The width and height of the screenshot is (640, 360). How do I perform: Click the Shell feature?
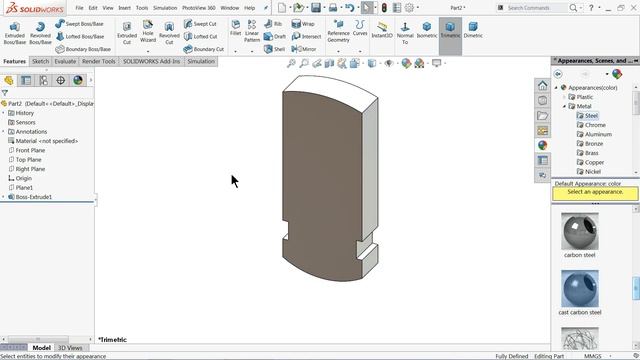click(275, 49)
